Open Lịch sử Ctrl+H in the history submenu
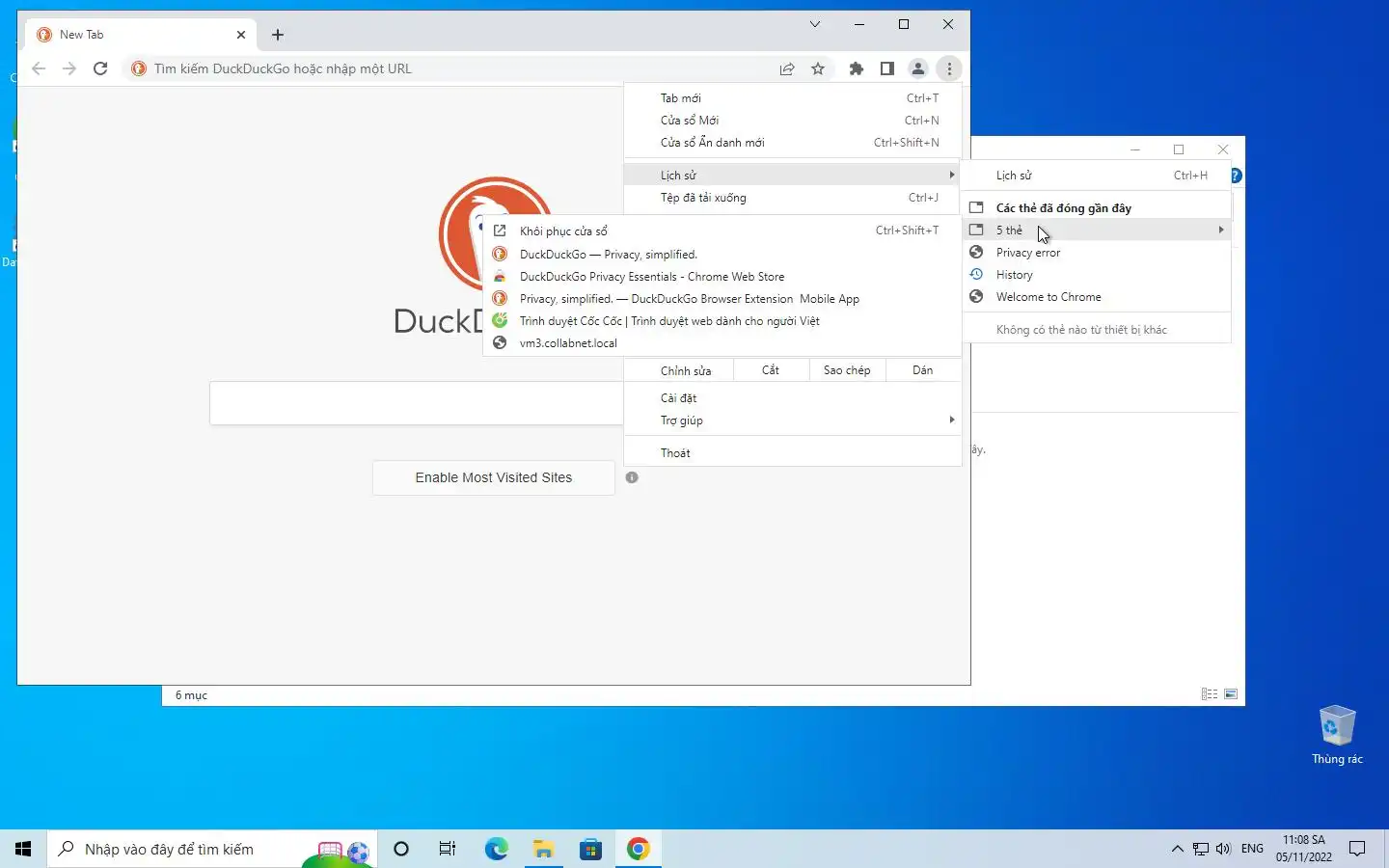The image size is (1389, 868). [1097, 175]
